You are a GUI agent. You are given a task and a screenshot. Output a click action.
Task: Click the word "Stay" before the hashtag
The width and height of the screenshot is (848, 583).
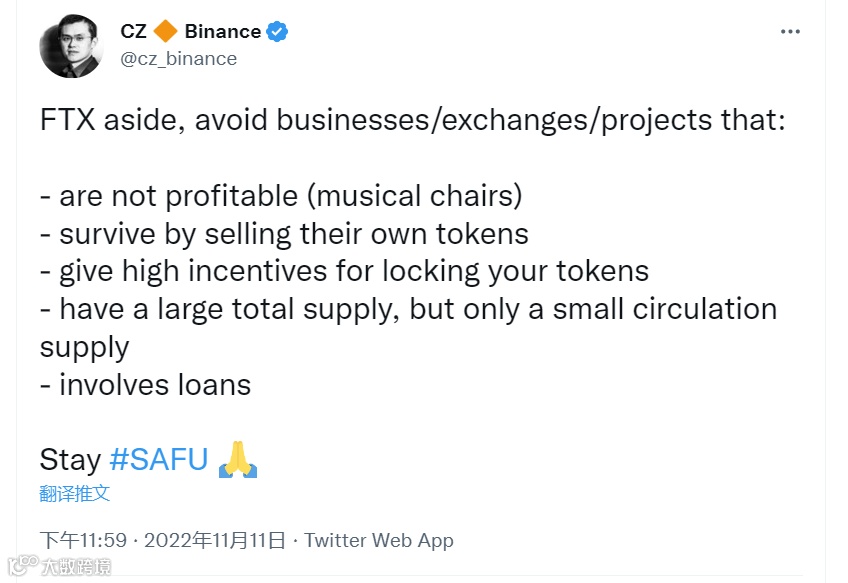(70, 459)
